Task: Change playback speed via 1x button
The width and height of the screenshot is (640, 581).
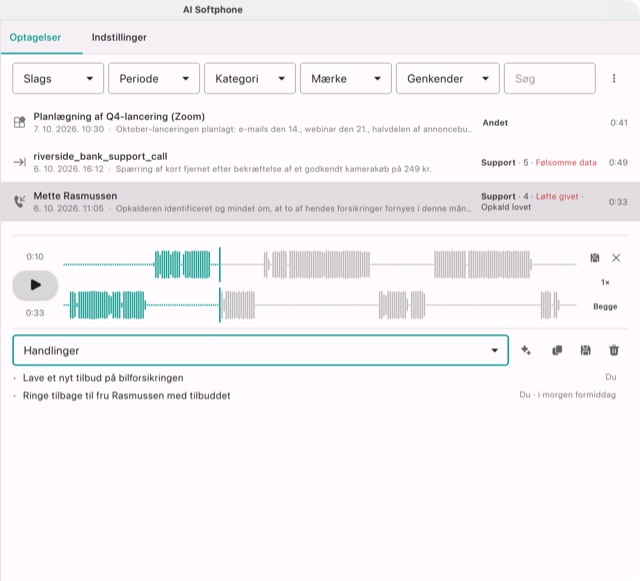Action: pos(605,282)
